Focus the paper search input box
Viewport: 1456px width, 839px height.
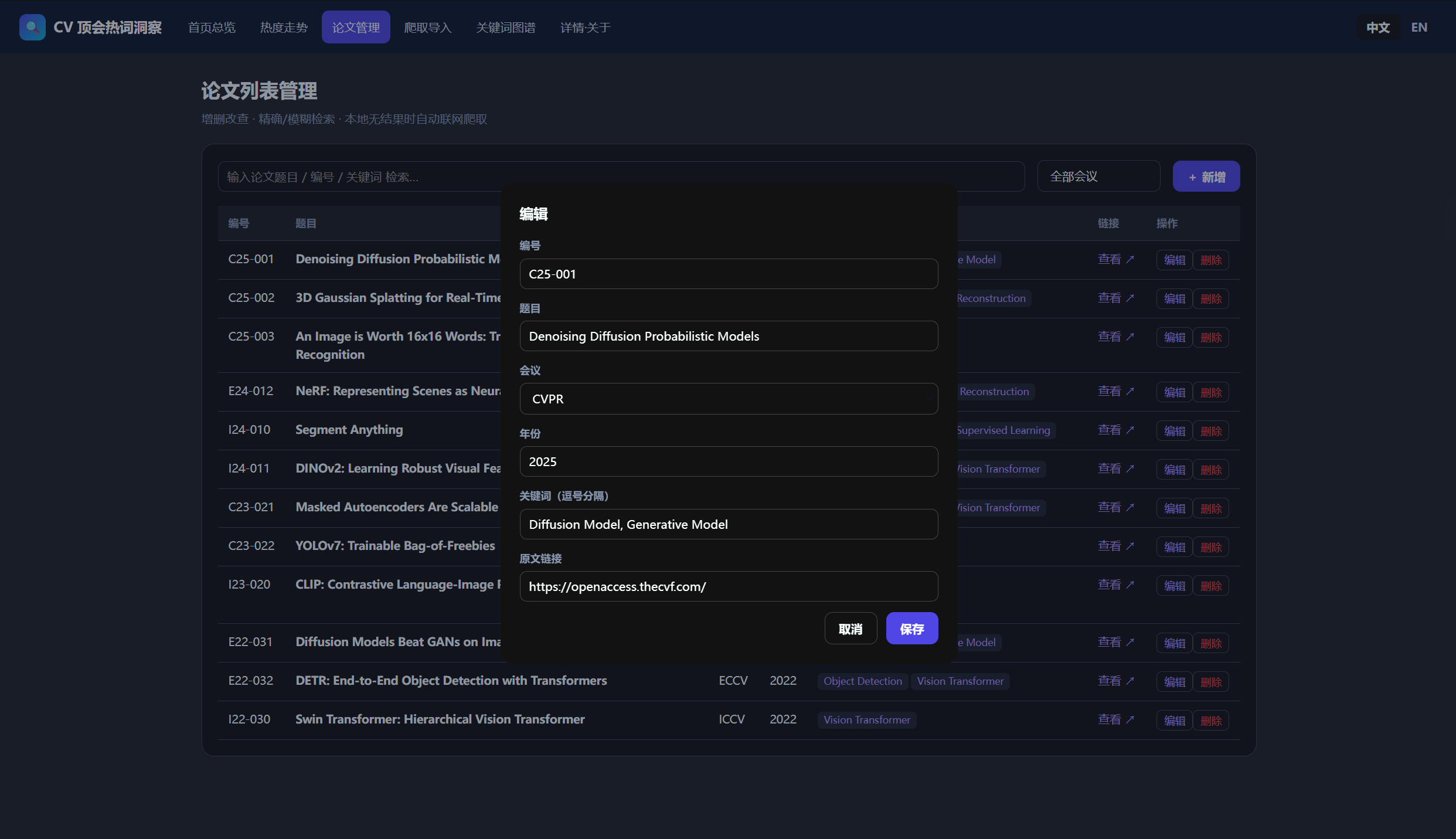click(621, 176)
